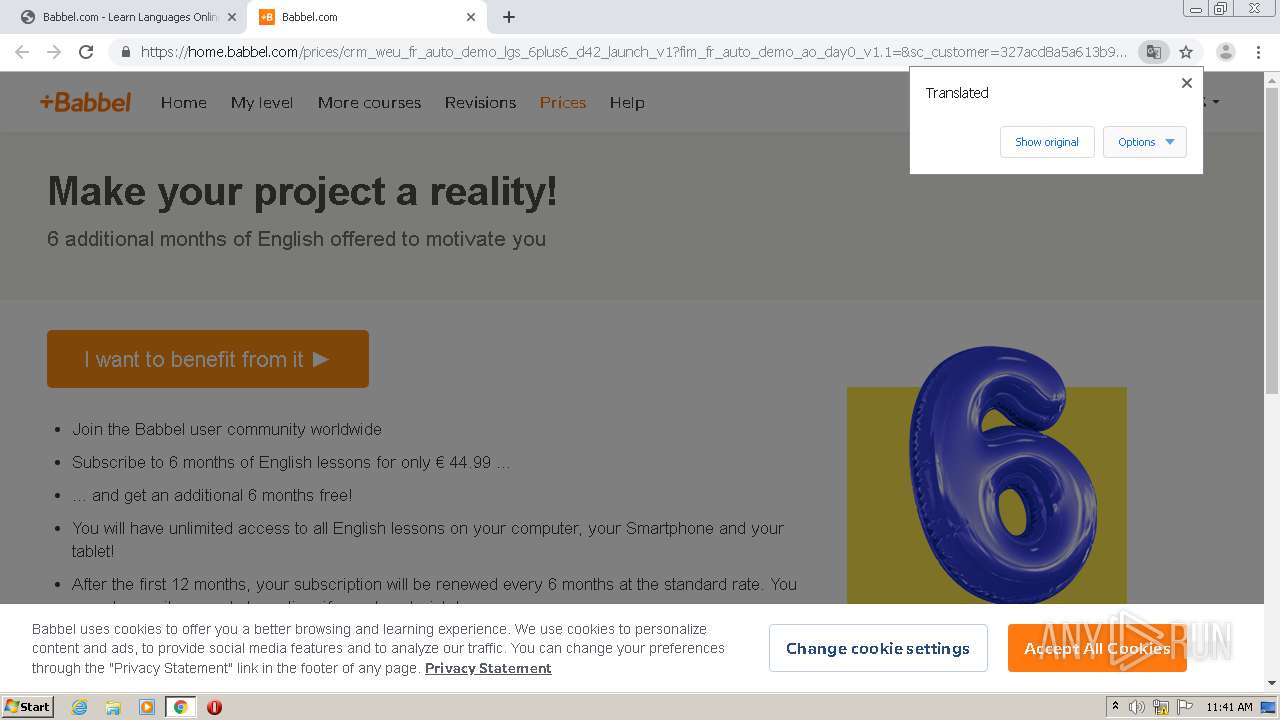Click Change cookie settings button

(878, 648)
